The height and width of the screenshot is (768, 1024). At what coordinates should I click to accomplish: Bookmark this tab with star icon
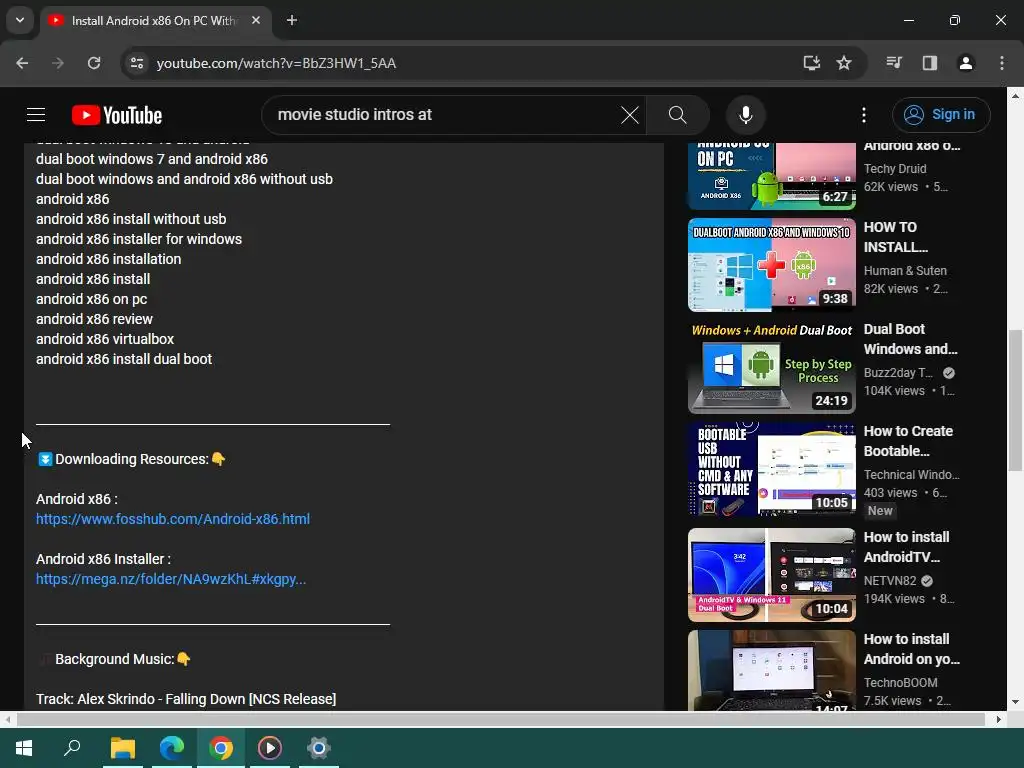coord(844,63)
